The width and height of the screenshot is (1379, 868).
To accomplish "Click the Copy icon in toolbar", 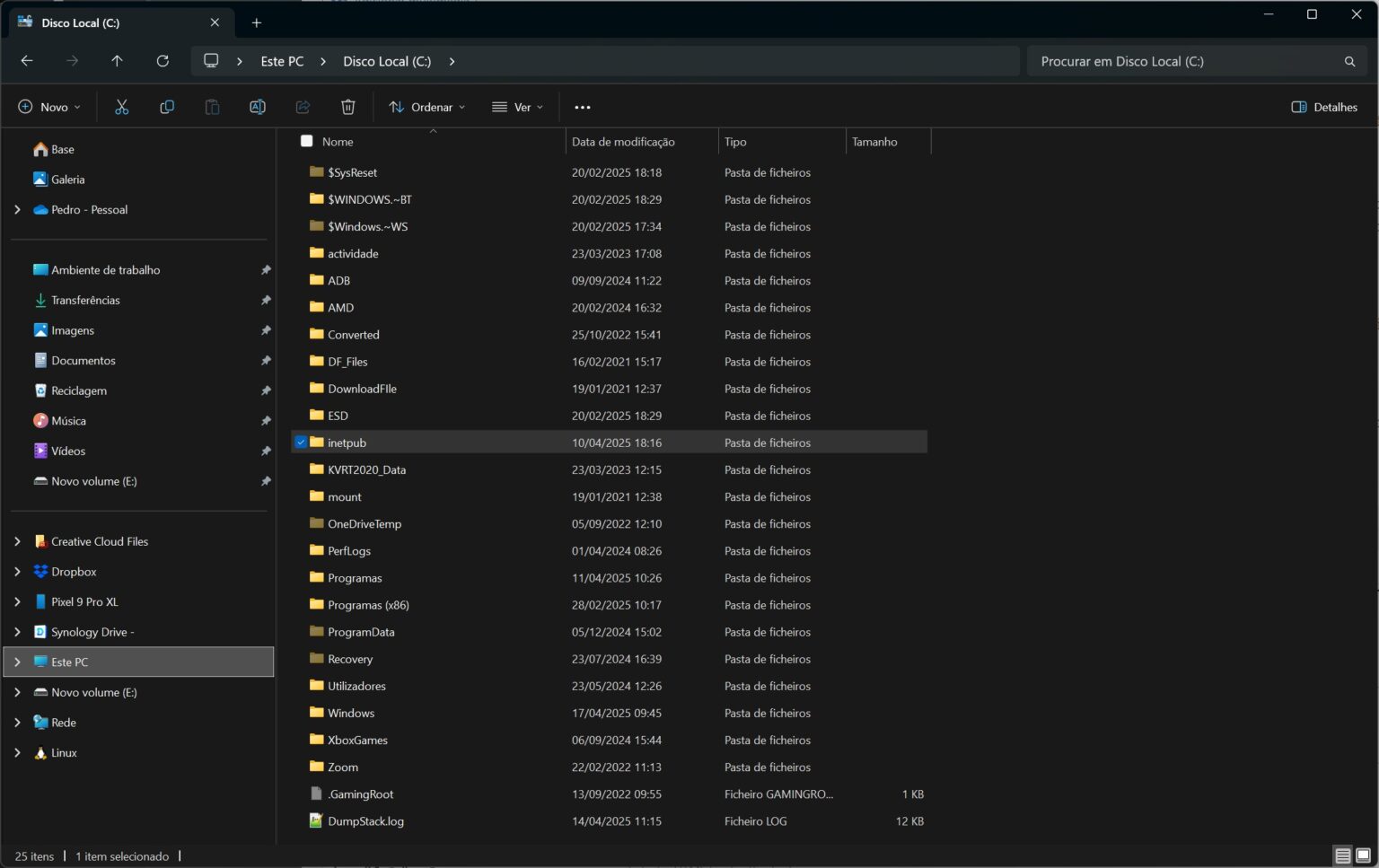I will pyautogui.click(x=167, y=107).
